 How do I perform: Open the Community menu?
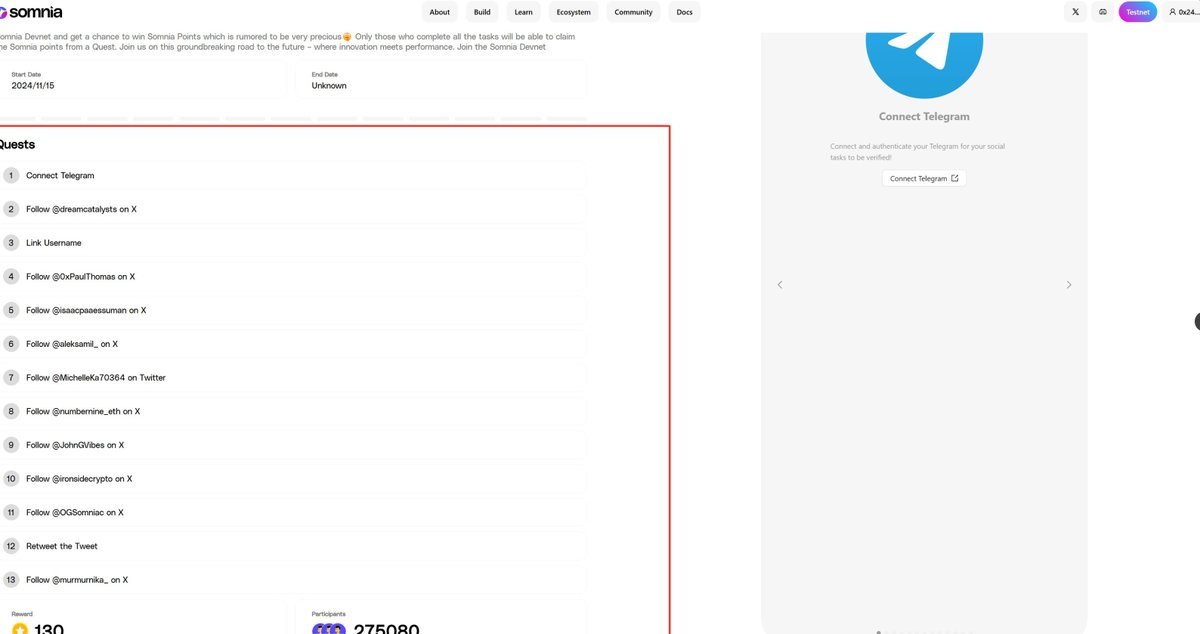(634, 12)
